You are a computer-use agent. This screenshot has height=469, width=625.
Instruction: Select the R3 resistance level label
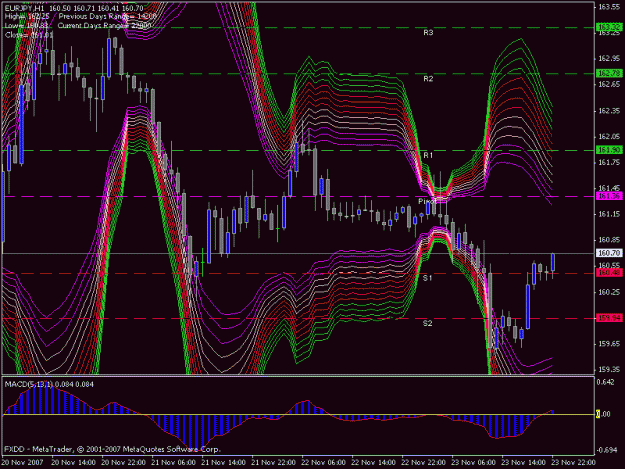click(x=428, y=33)
